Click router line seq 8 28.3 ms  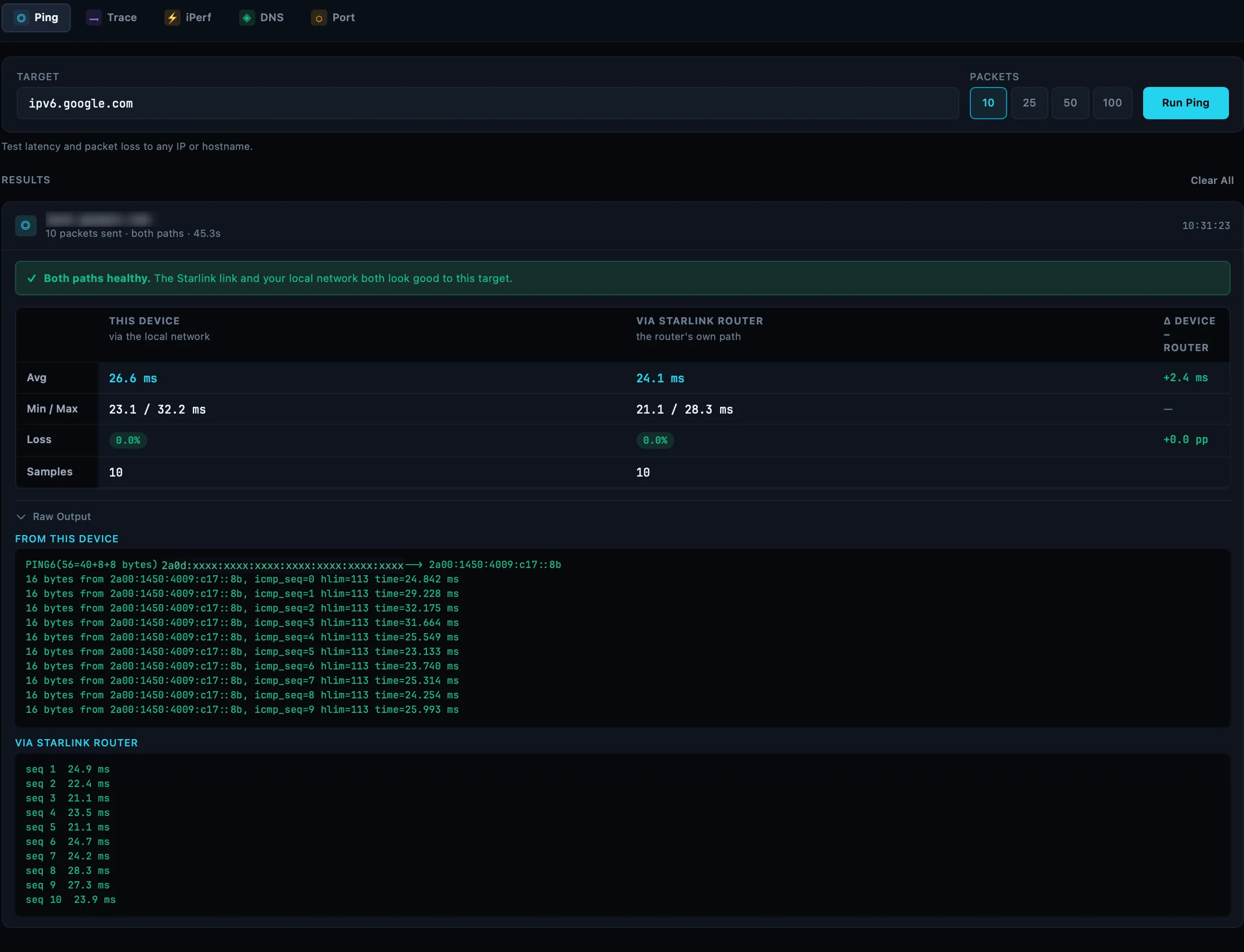click(67, 871)
